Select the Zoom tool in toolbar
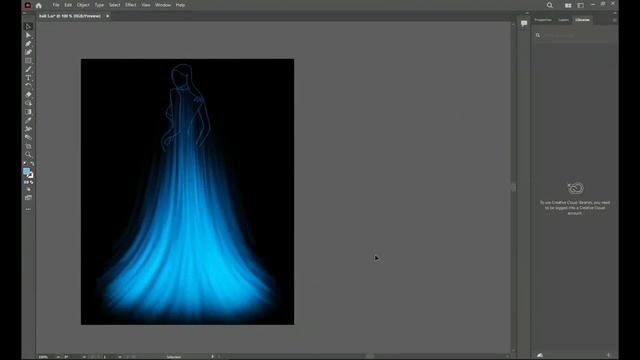 tap(28, 154)
